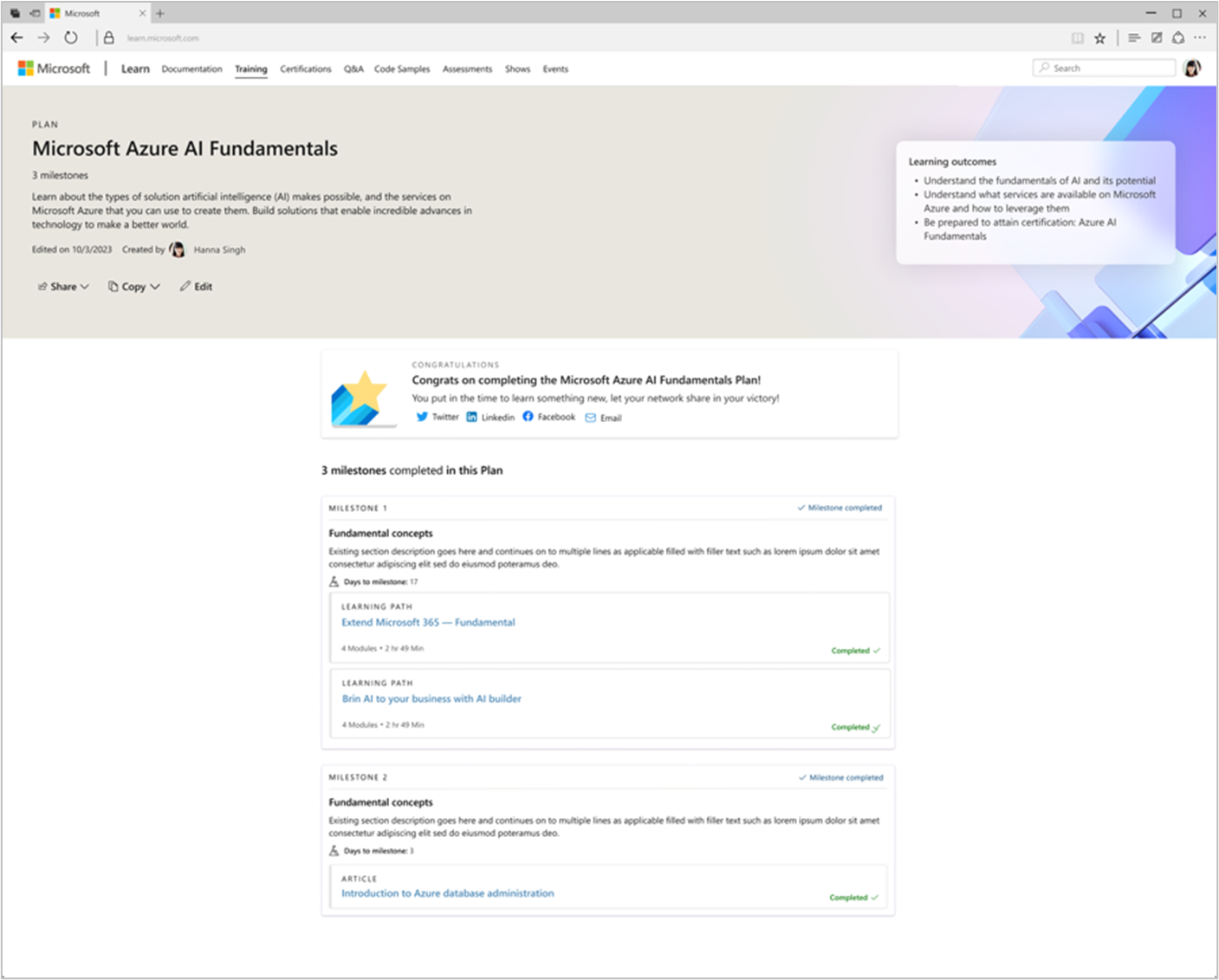The image size is (1219, 980).
Task: Open the Copy dropdown menu
Action: 133,286
